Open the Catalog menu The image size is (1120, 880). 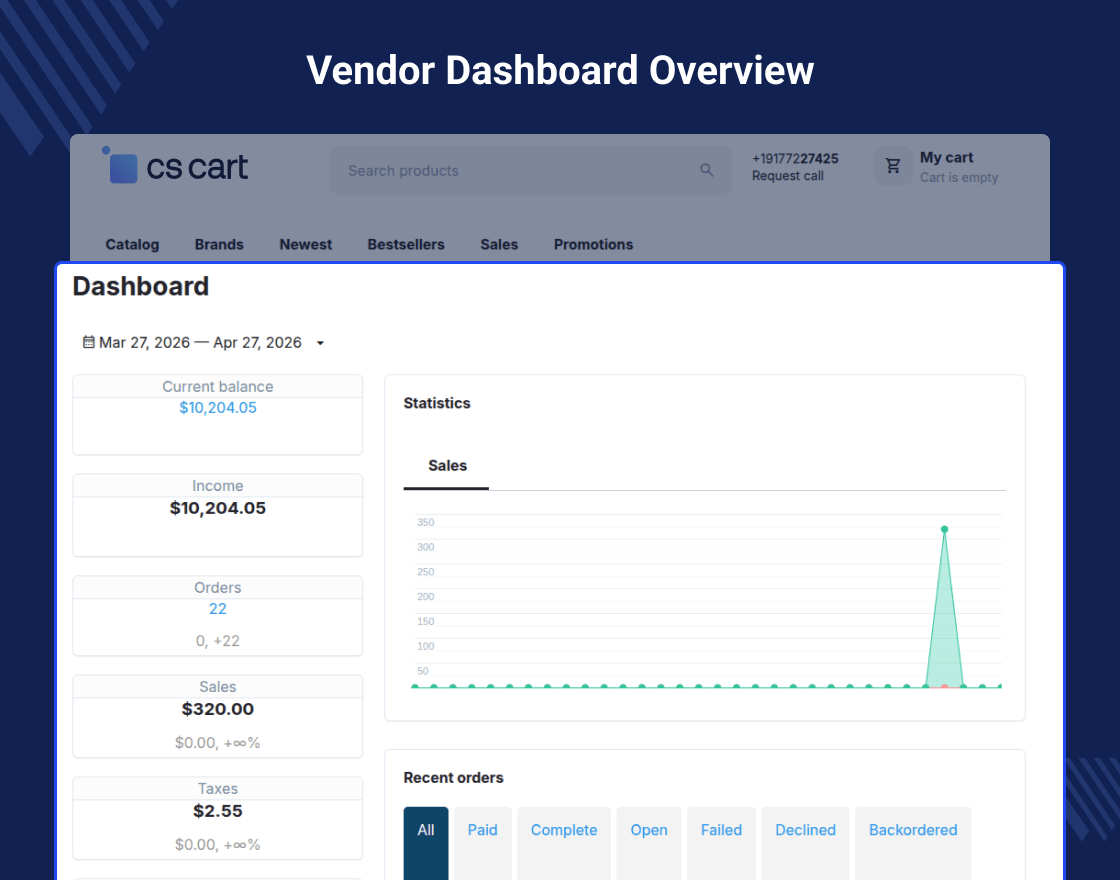132,244
